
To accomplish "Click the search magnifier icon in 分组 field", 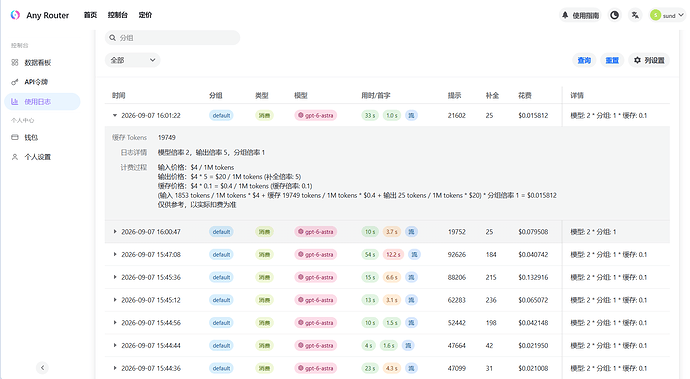I will [113, 38].
